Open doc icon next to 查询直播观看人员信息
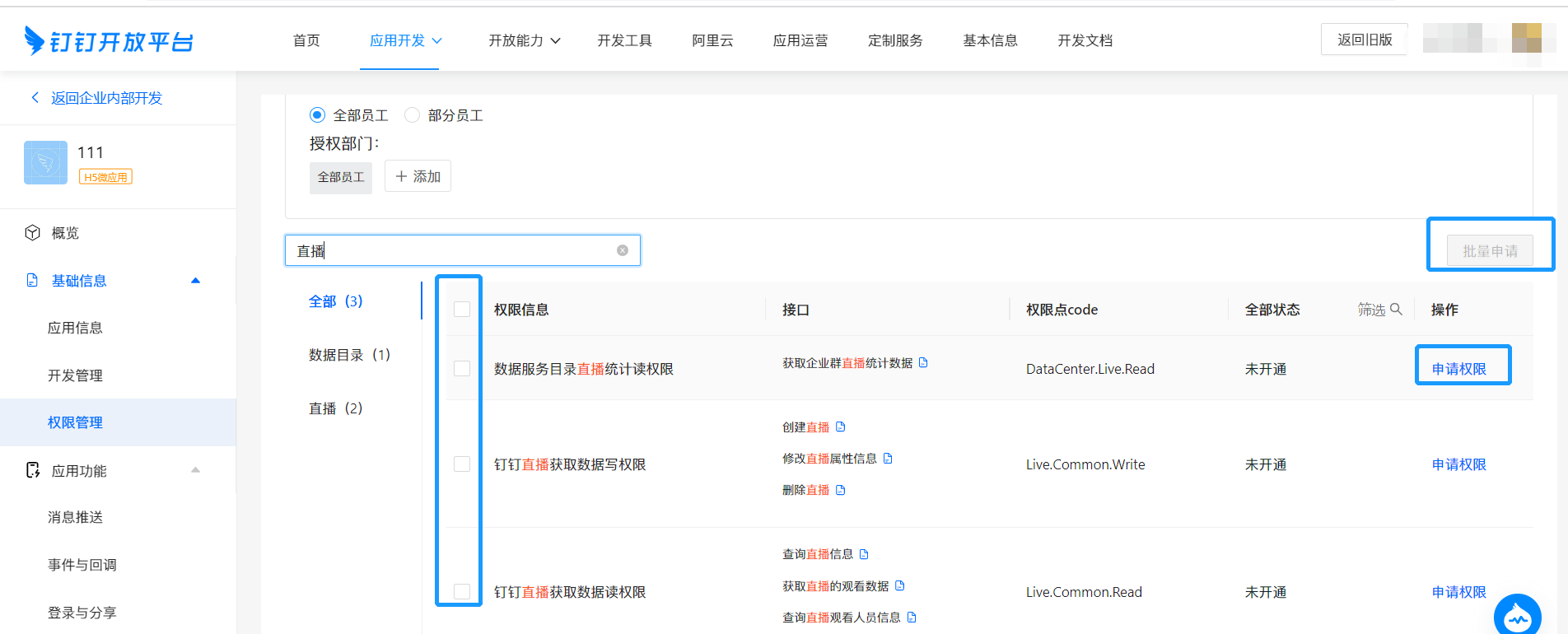The height and width of the screenshot is (634, 1568). click(912, 617)
